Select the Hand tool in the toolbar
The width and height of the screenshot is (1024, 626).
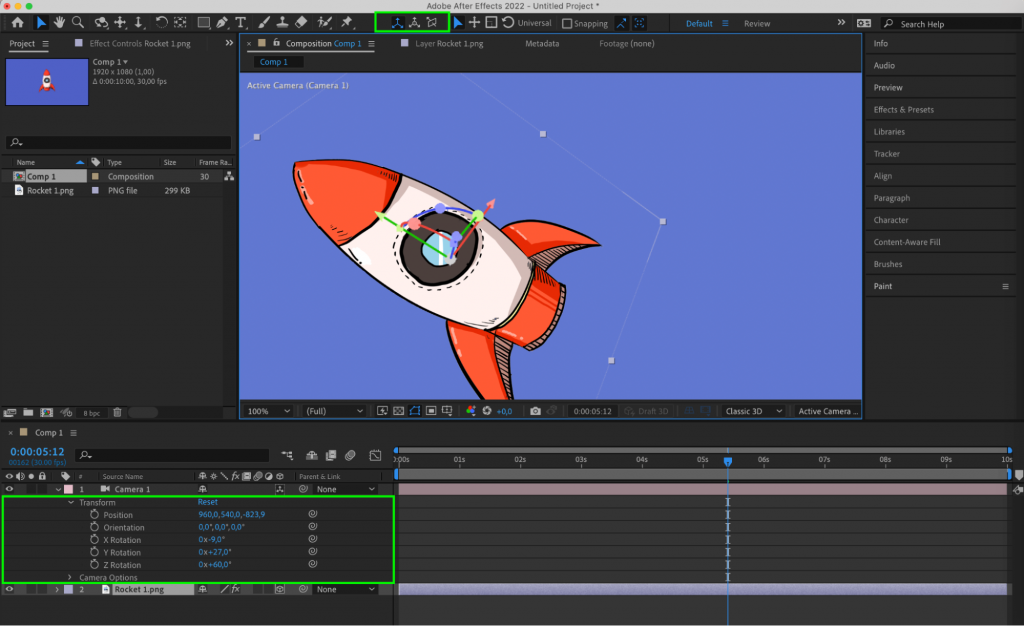point(60,20)
